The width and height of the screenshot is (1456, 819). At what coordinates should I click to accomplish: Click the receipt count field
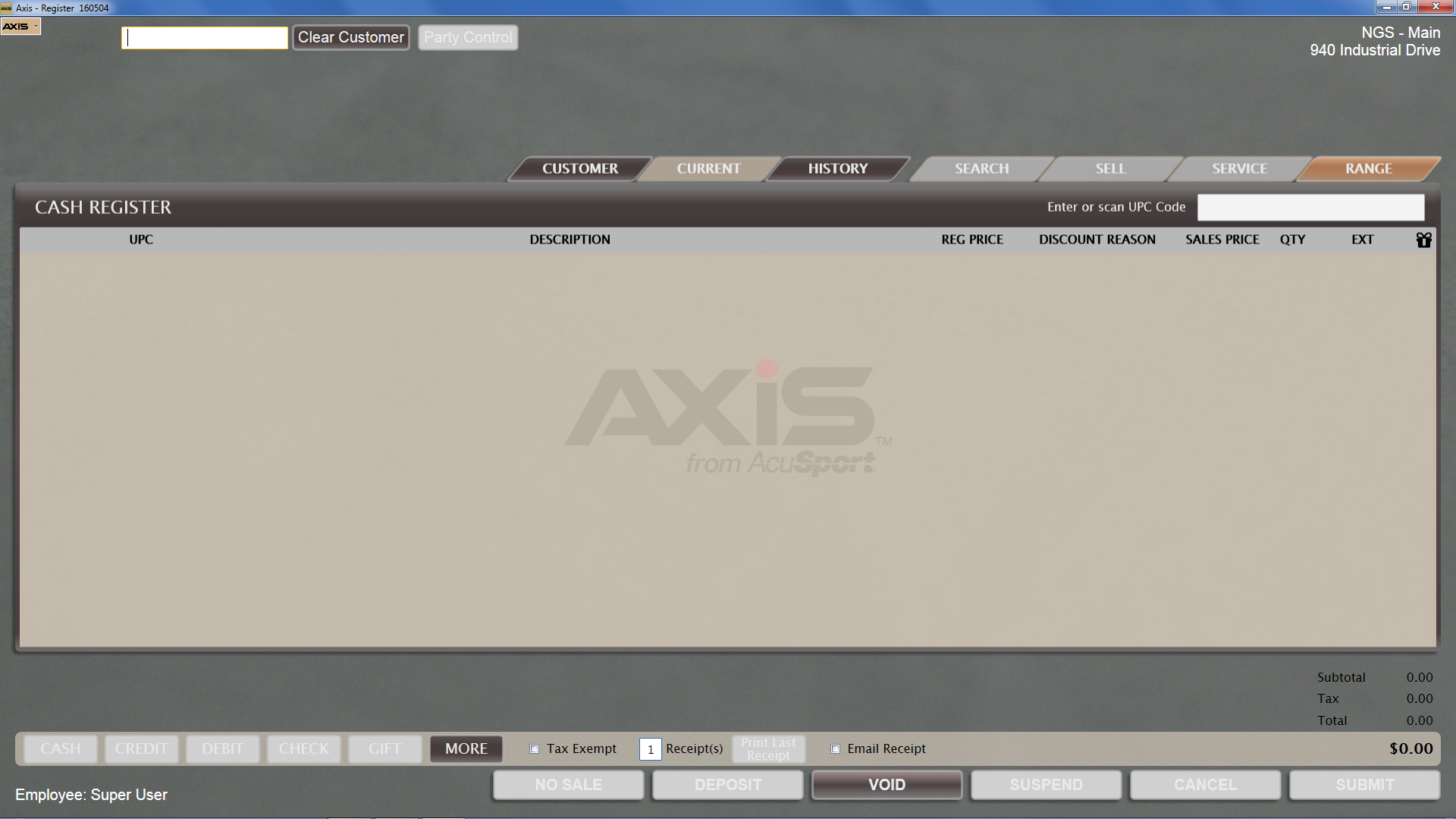[x=651, y=749]
